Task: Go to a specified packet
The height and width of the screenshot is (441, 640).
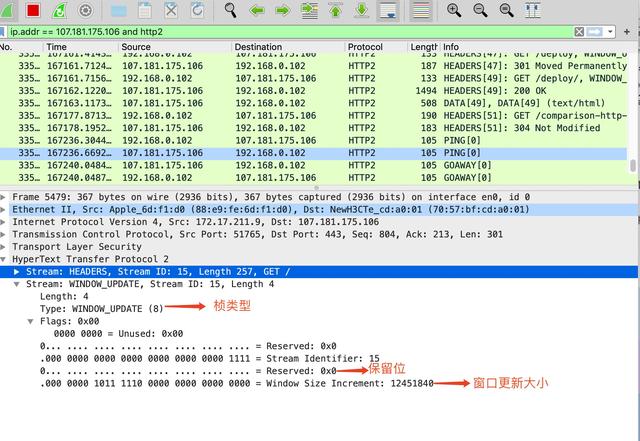Action: 309,10
